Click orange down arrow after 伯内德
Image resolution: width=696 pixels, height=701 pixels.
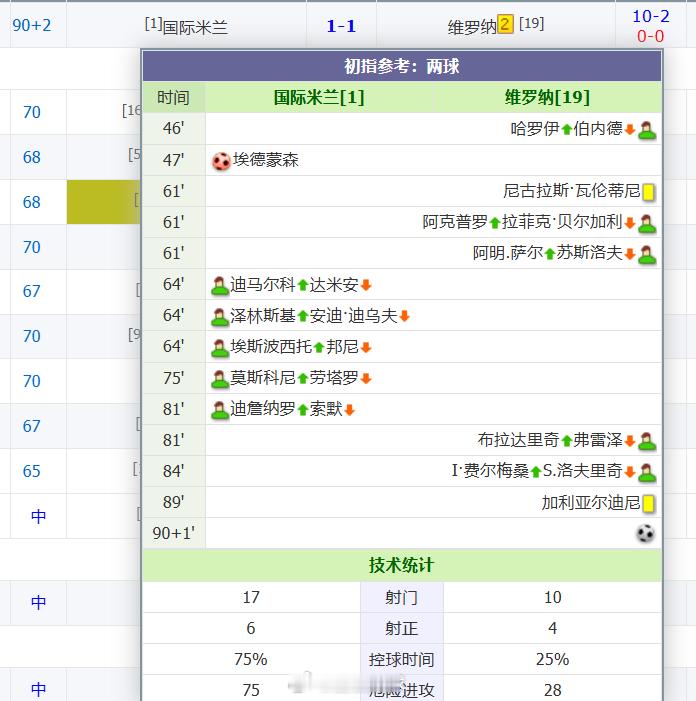630,130
